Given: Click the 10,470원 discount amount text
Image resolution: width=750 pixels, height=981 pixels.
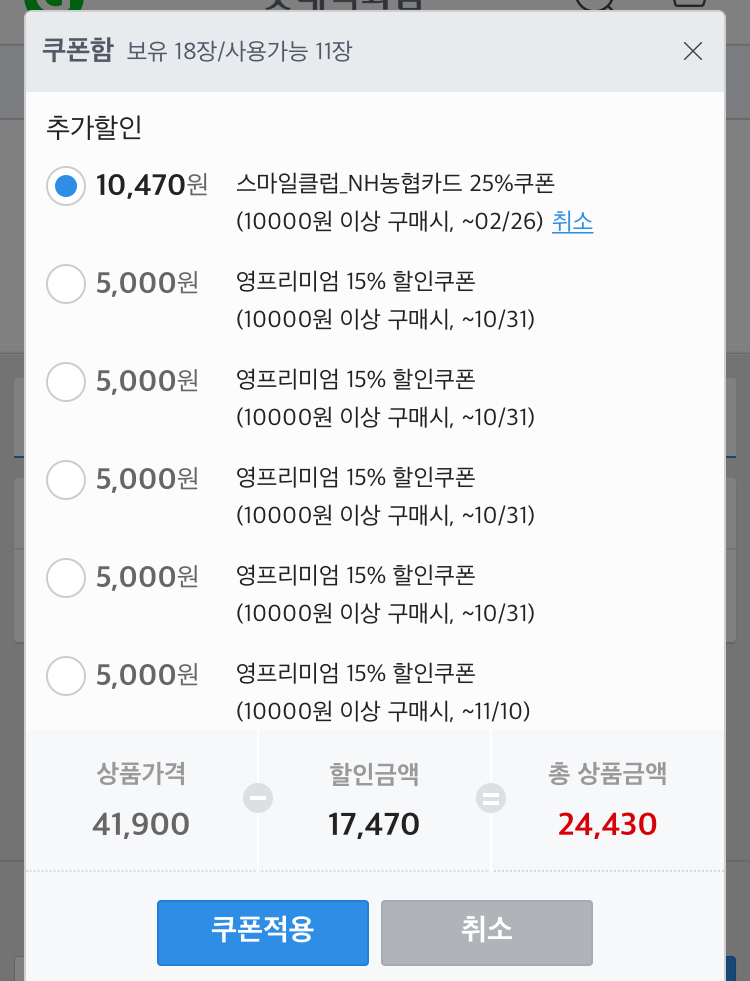Looking at the screenshot, I should 151,185.
